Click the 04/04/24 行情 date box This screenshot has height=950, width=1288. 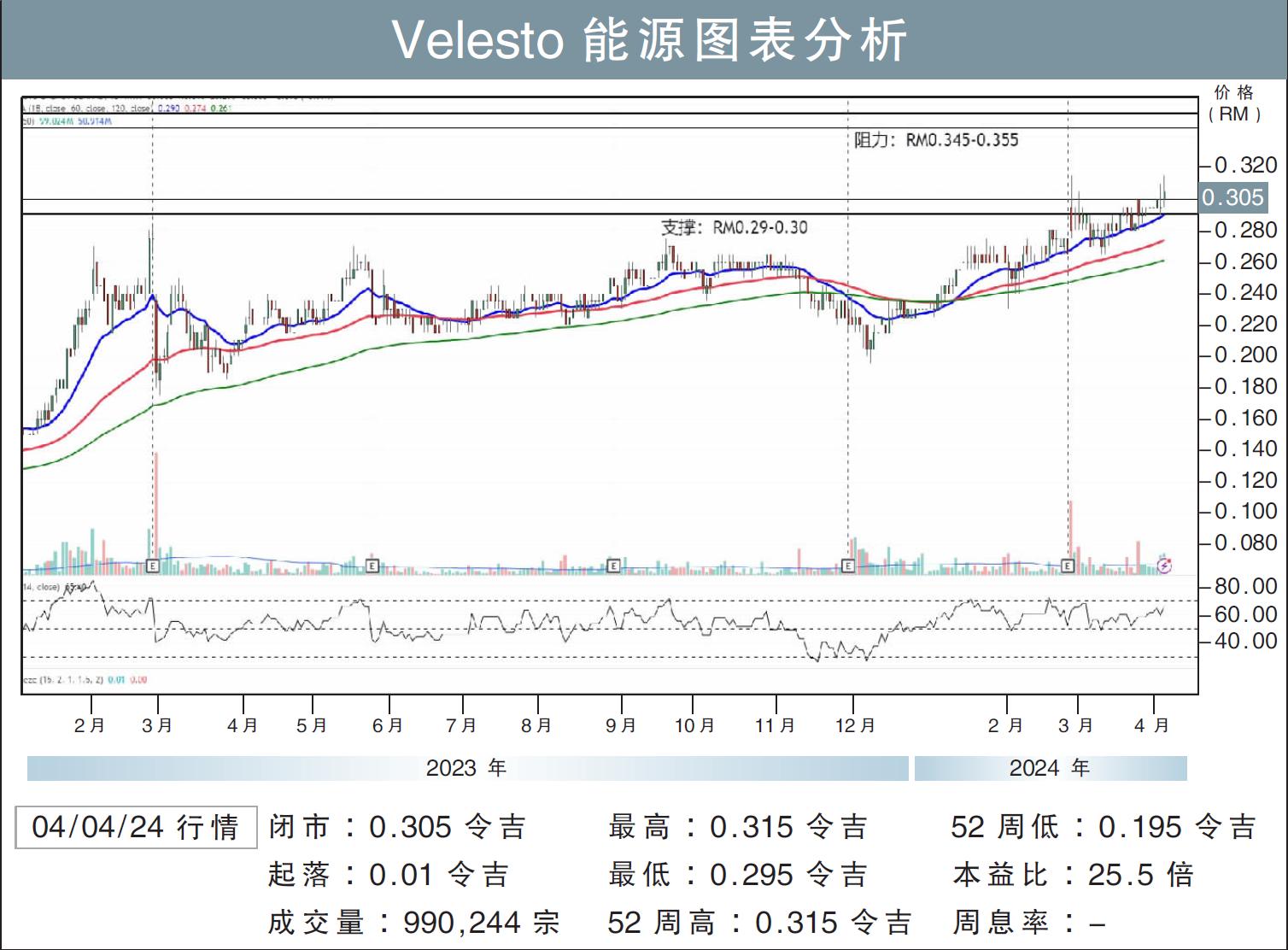[x=136, y=827]
